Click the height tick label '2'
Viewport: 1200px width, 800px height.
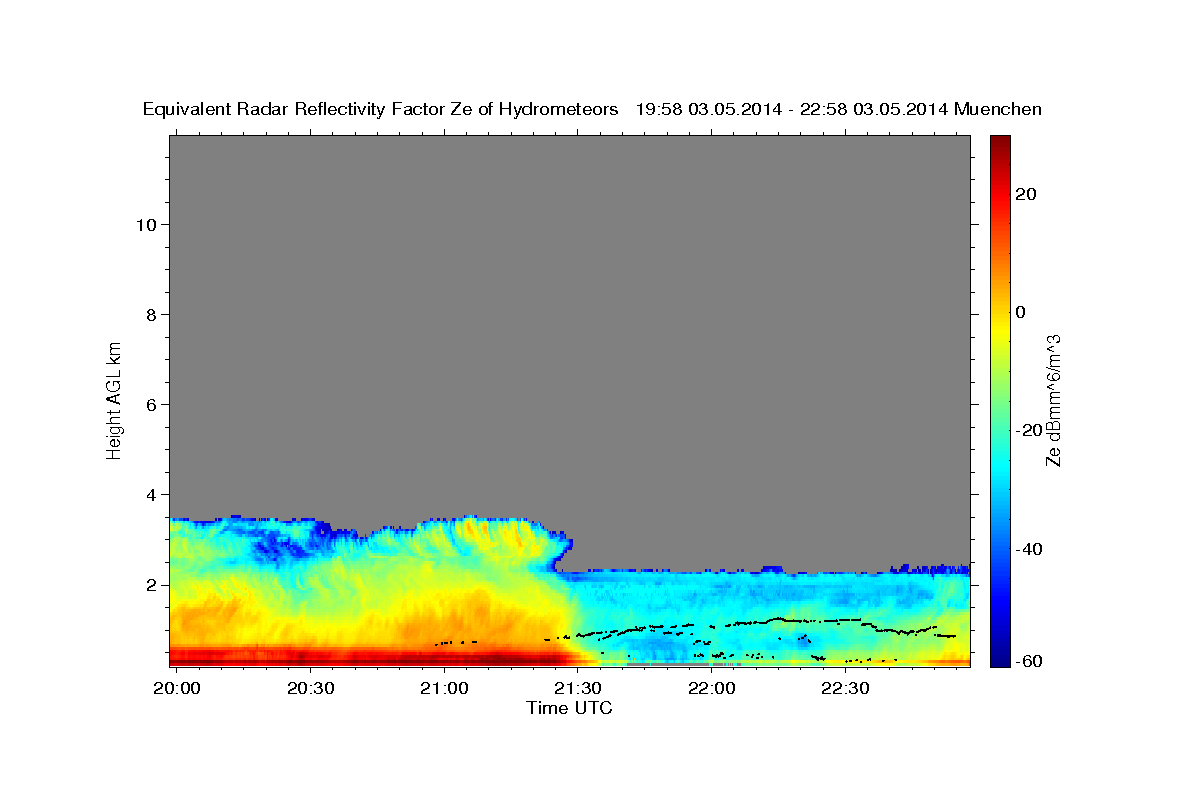pos(150,584)
